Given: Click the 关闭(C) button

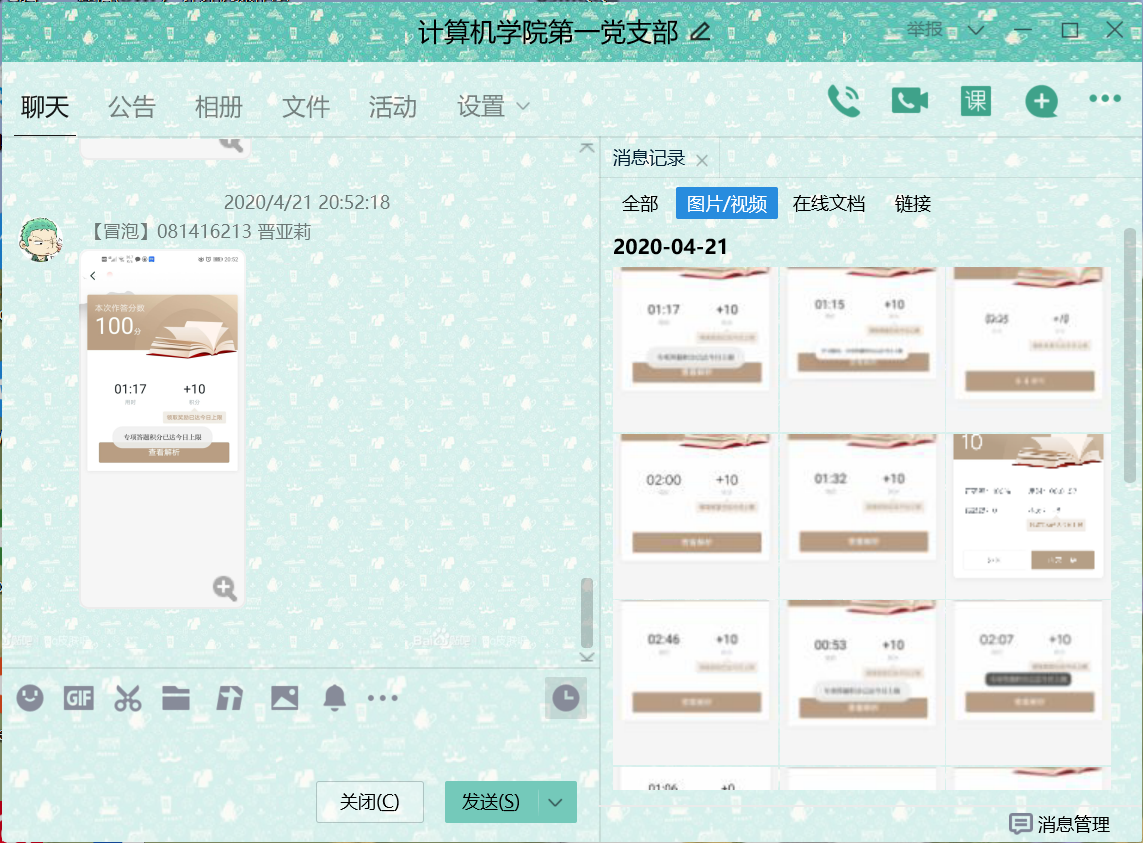Looking at the screenshot, I should coord(369,802).
